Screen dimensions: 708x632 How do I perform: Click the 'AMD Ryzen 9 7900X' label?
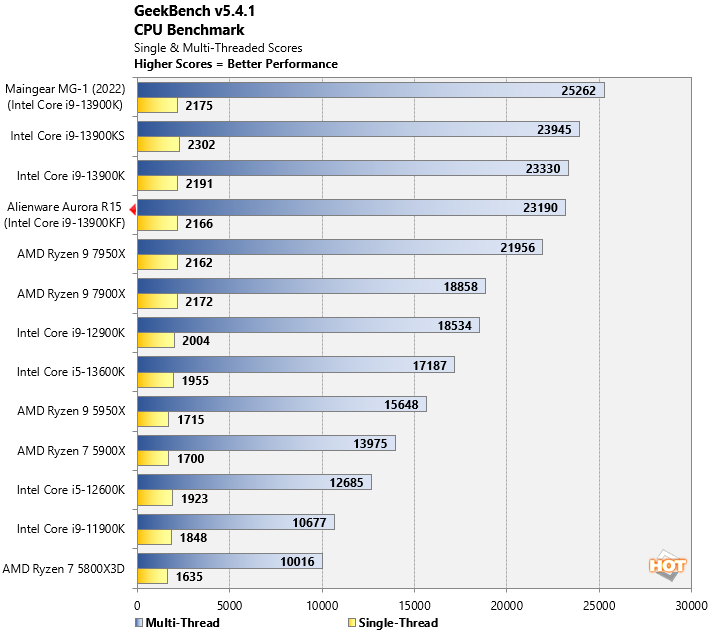pyautogui.click(x=71, y=294)
